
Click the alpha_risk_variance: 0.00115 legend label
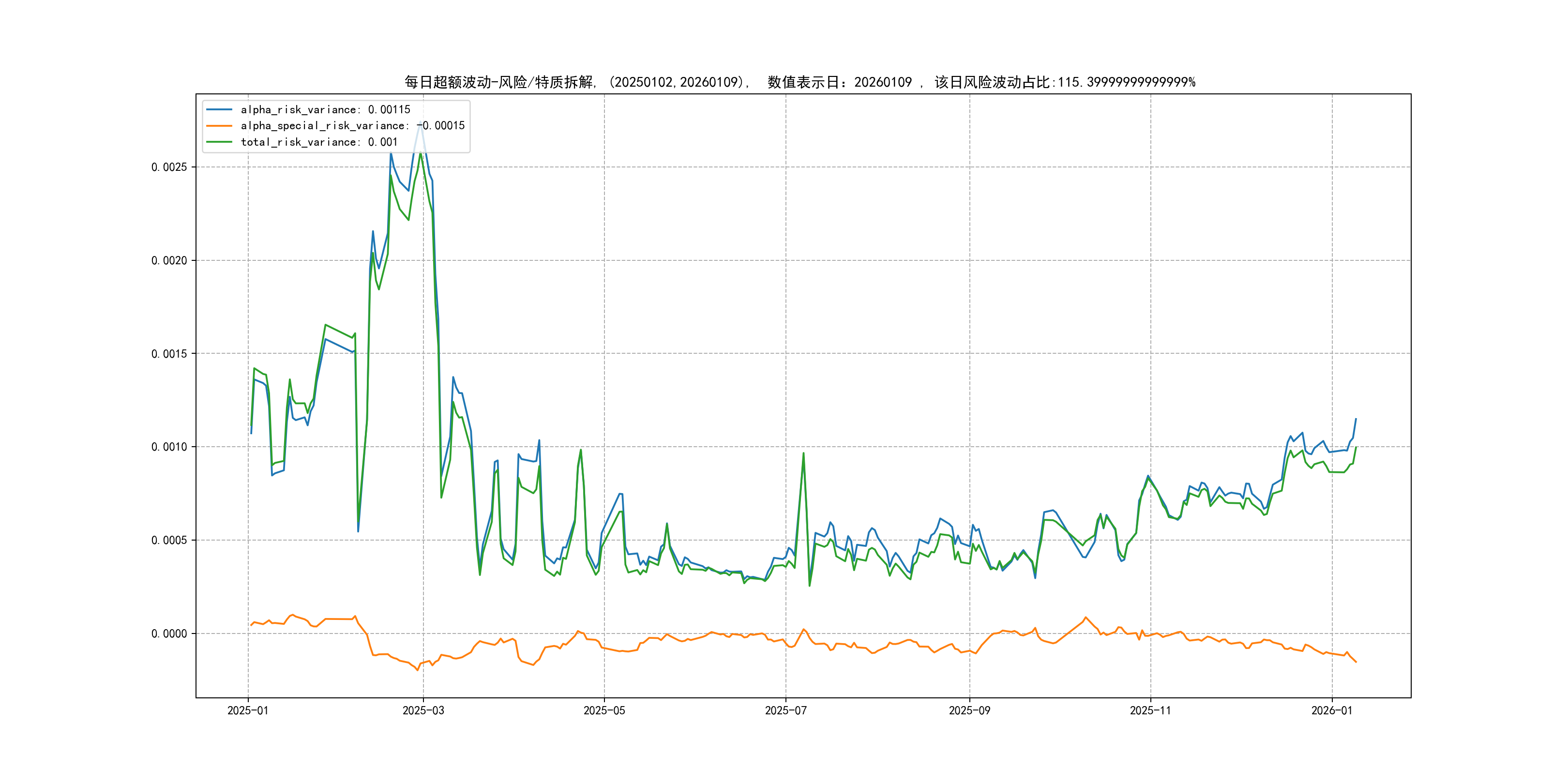click(x=326, y=109)
